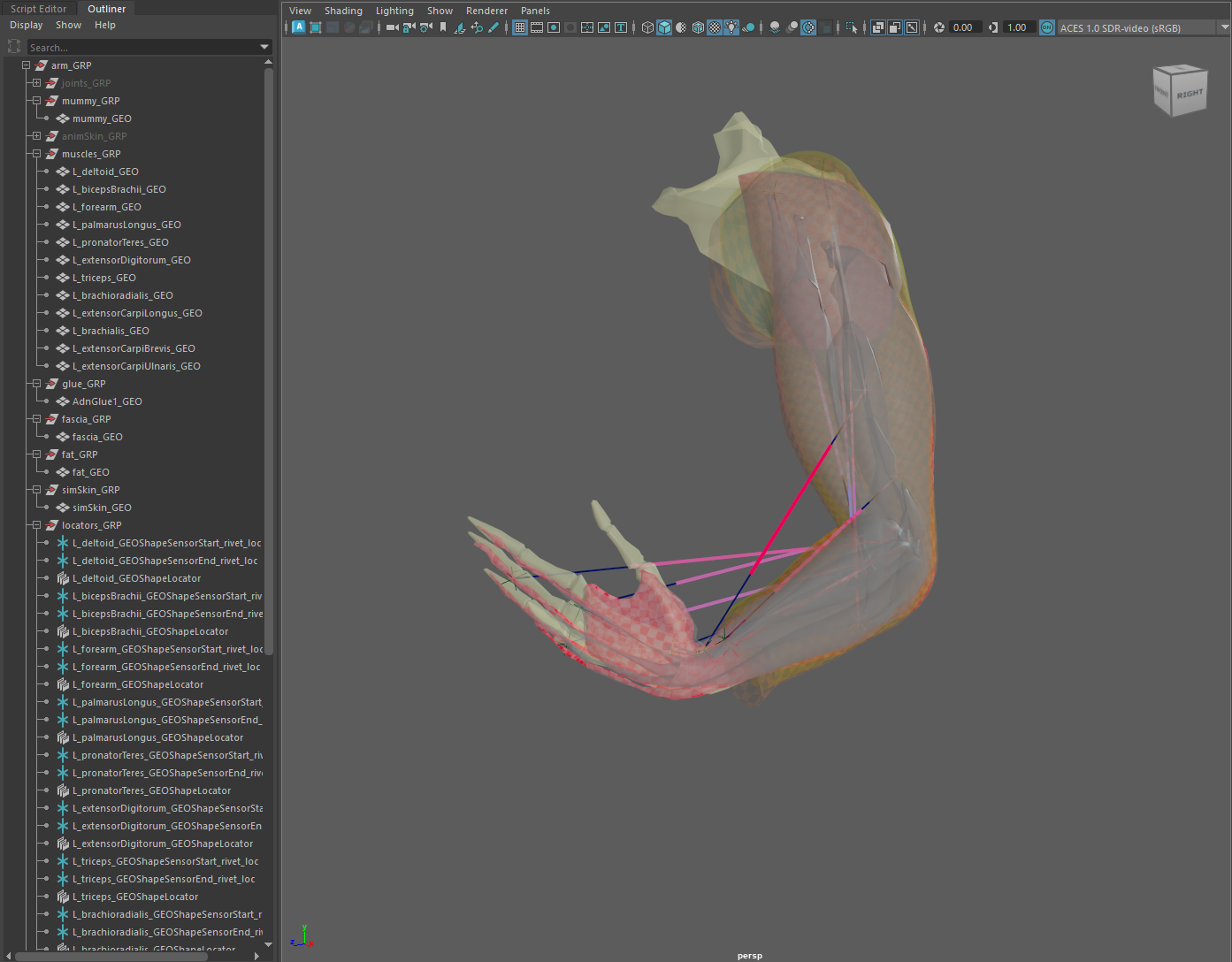1232x962 pixels.
Task: Toggle the color management ON button
Action: (x=1047, y=27)
